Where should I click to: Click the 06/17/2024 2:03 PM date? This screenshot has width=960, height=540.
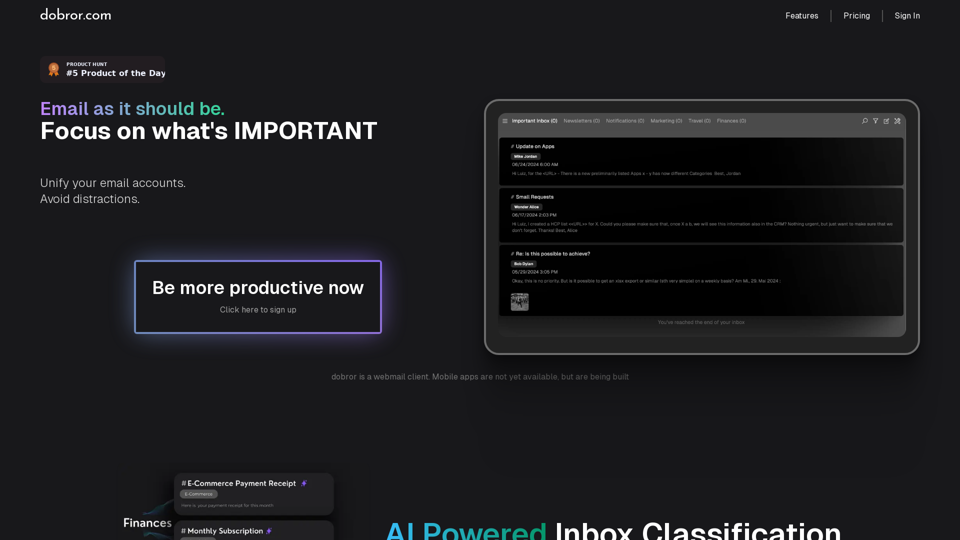(x=534, y=216)
